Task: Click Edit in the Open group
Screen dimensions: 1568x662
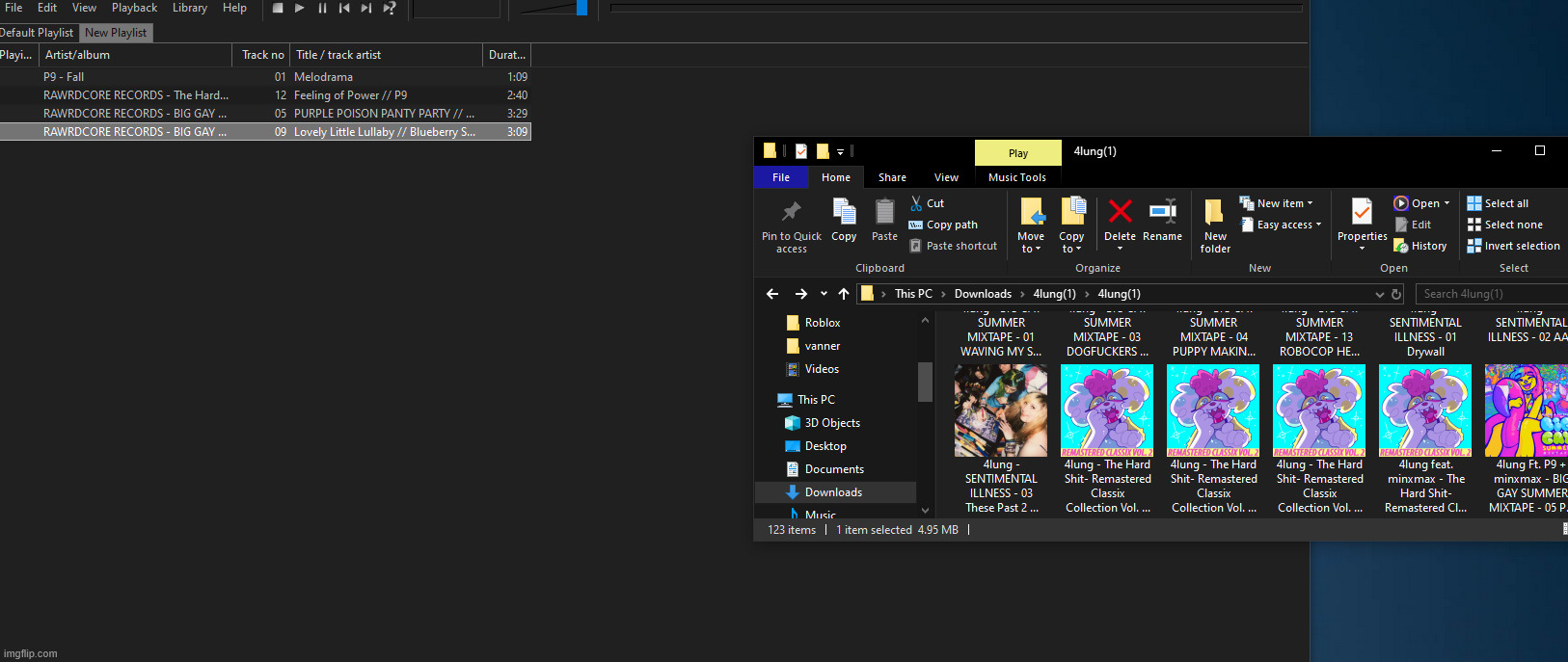Action: 1413,225
